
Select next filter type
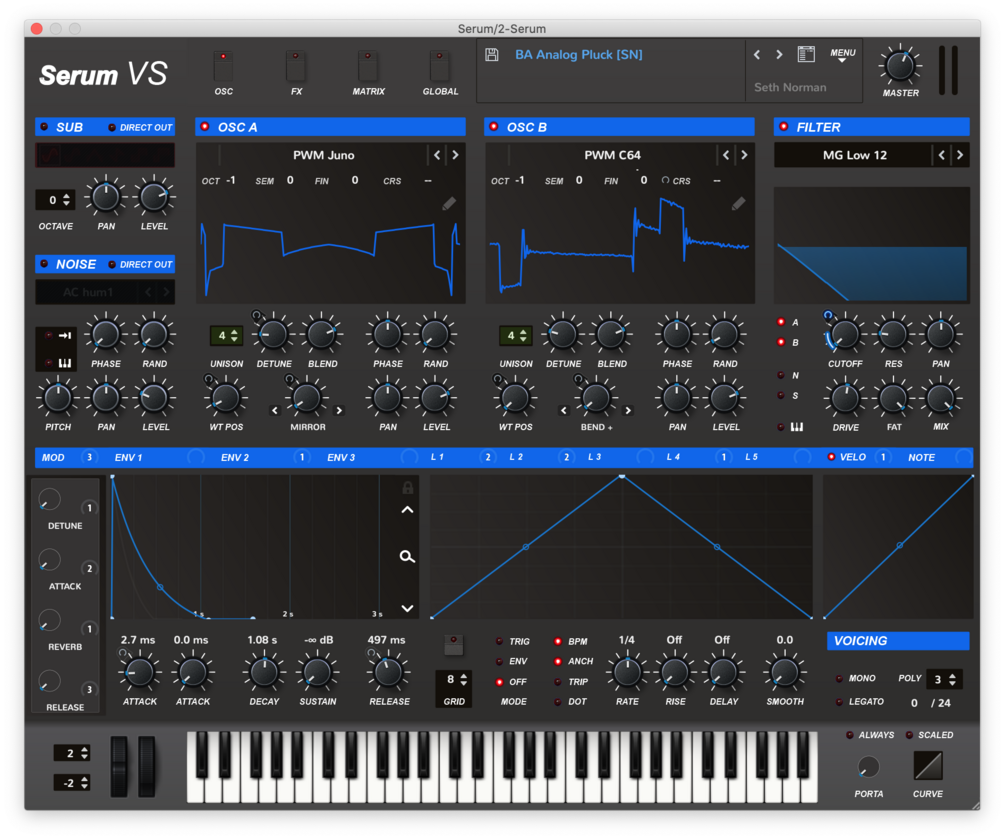(959, 154)
